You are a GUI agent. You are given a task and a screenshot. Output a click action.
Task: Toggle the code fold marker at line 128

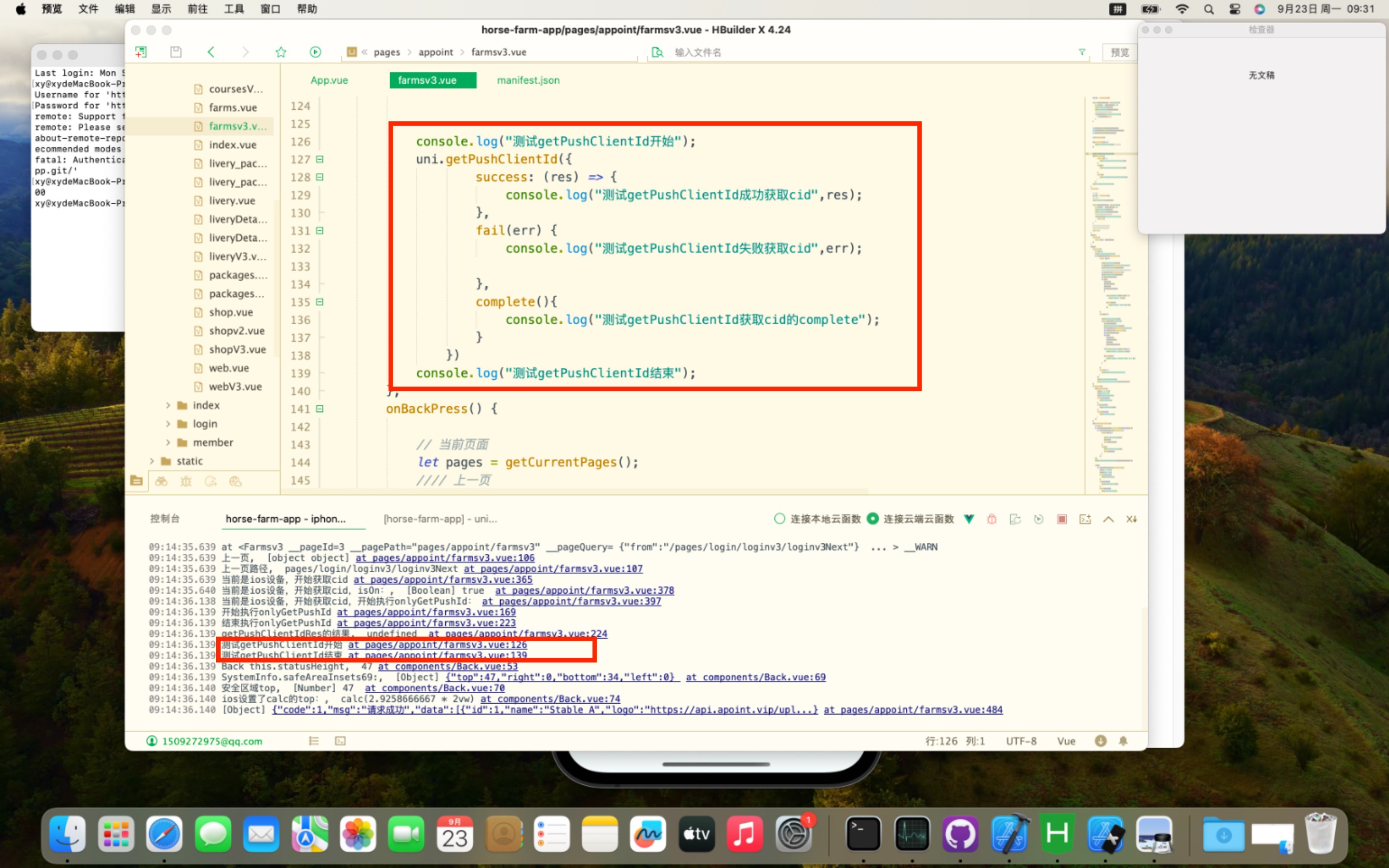point(320,177)
